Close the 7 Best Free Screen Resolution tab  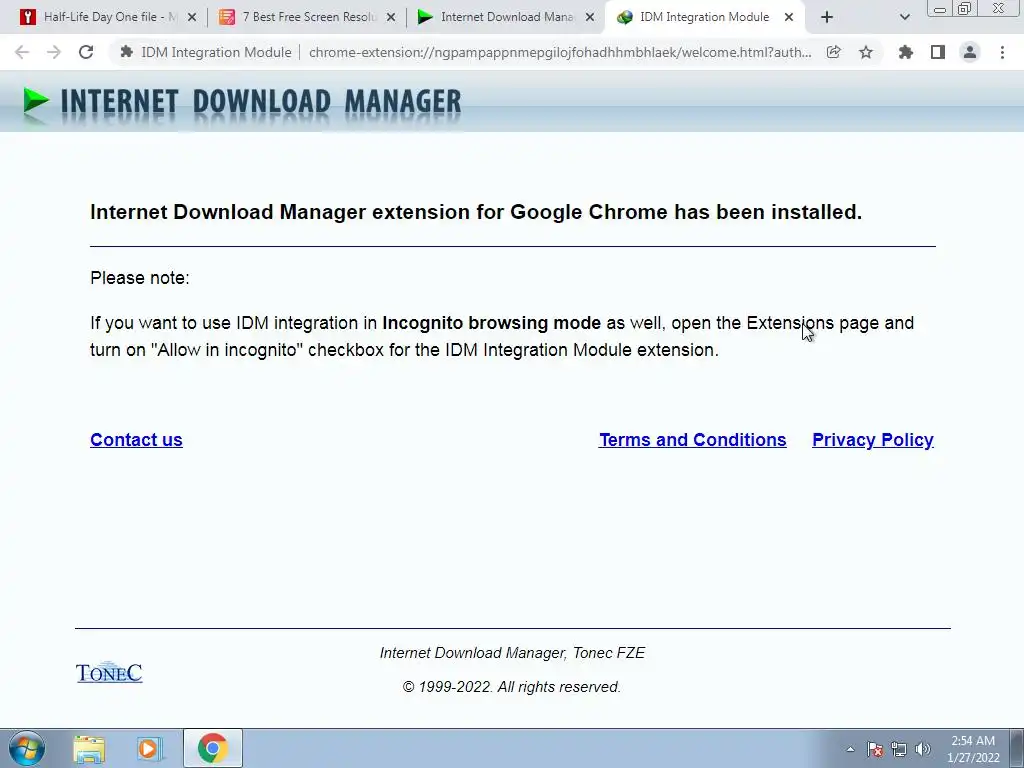pyautogui.click(x=391, y=18)
